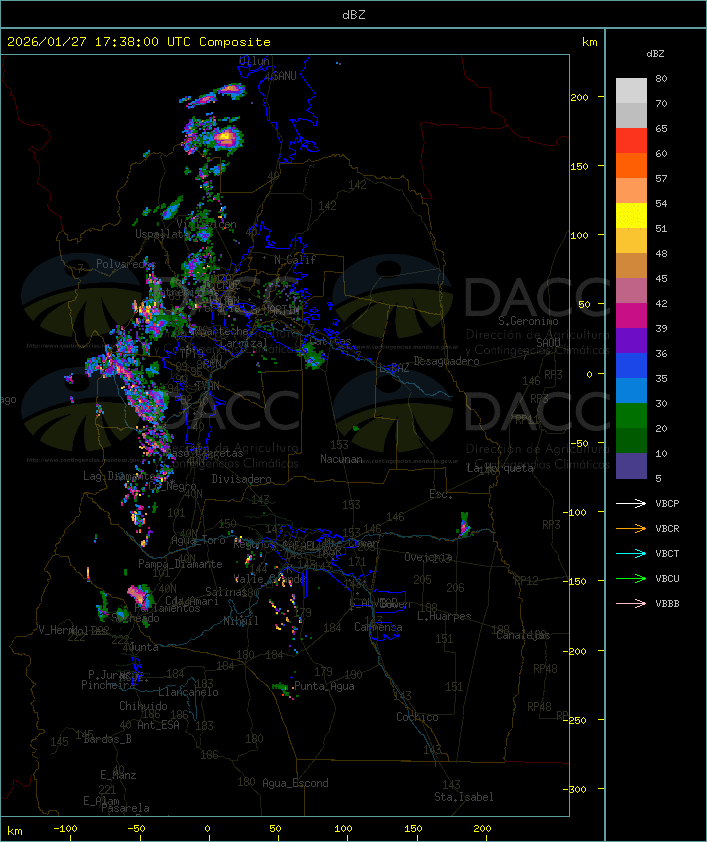
Task: Pick the bright green 20–30 dBZ swatch
Action: [631, 416]
